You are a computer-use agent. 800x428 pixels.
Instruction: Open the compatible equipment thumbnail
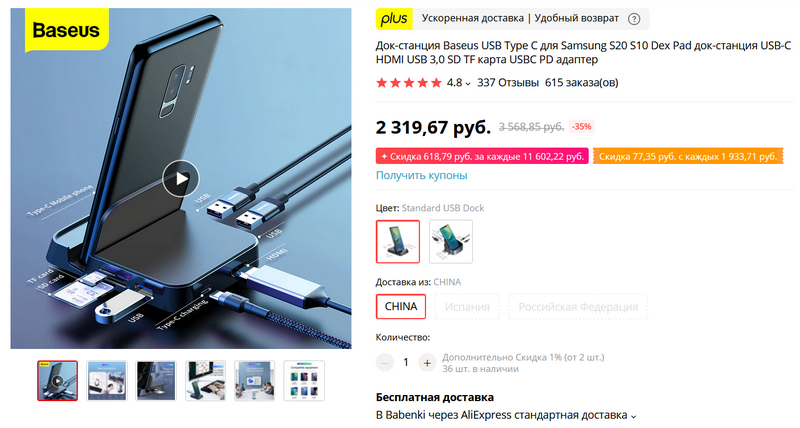304,381
